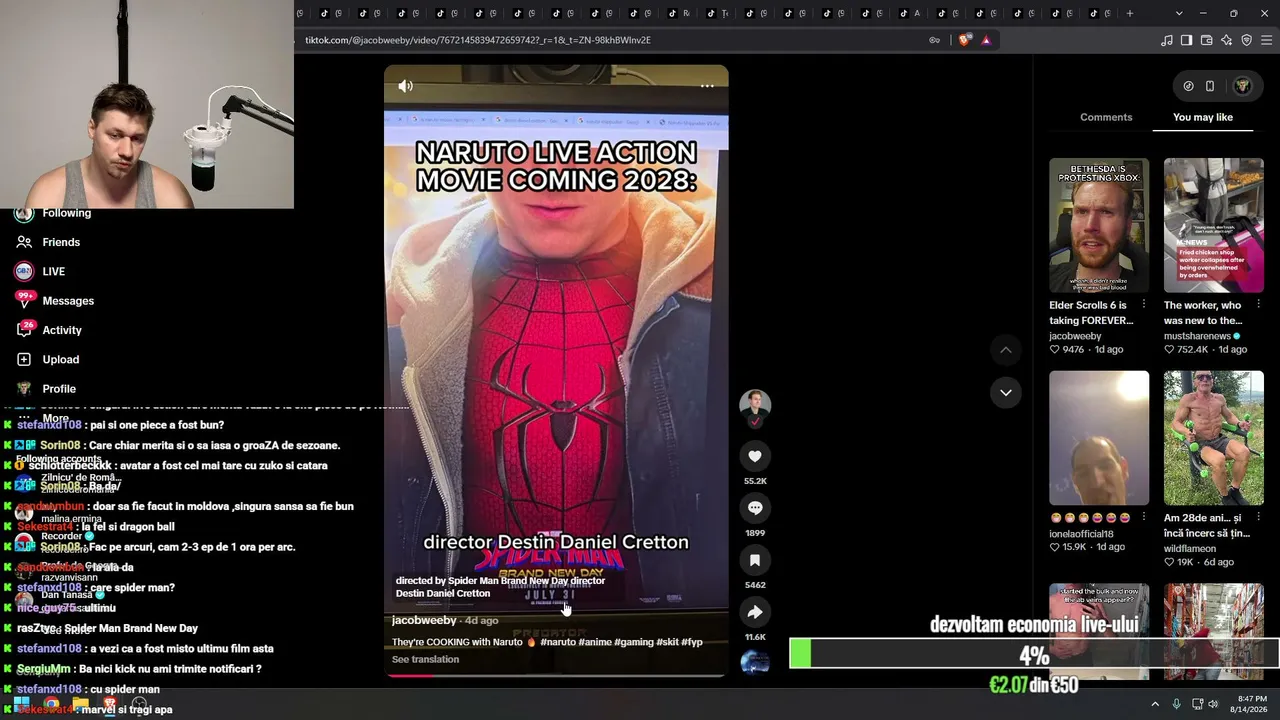
Task: Open options for Elder Scrolls 6 video
Action: coord(1144,305)
